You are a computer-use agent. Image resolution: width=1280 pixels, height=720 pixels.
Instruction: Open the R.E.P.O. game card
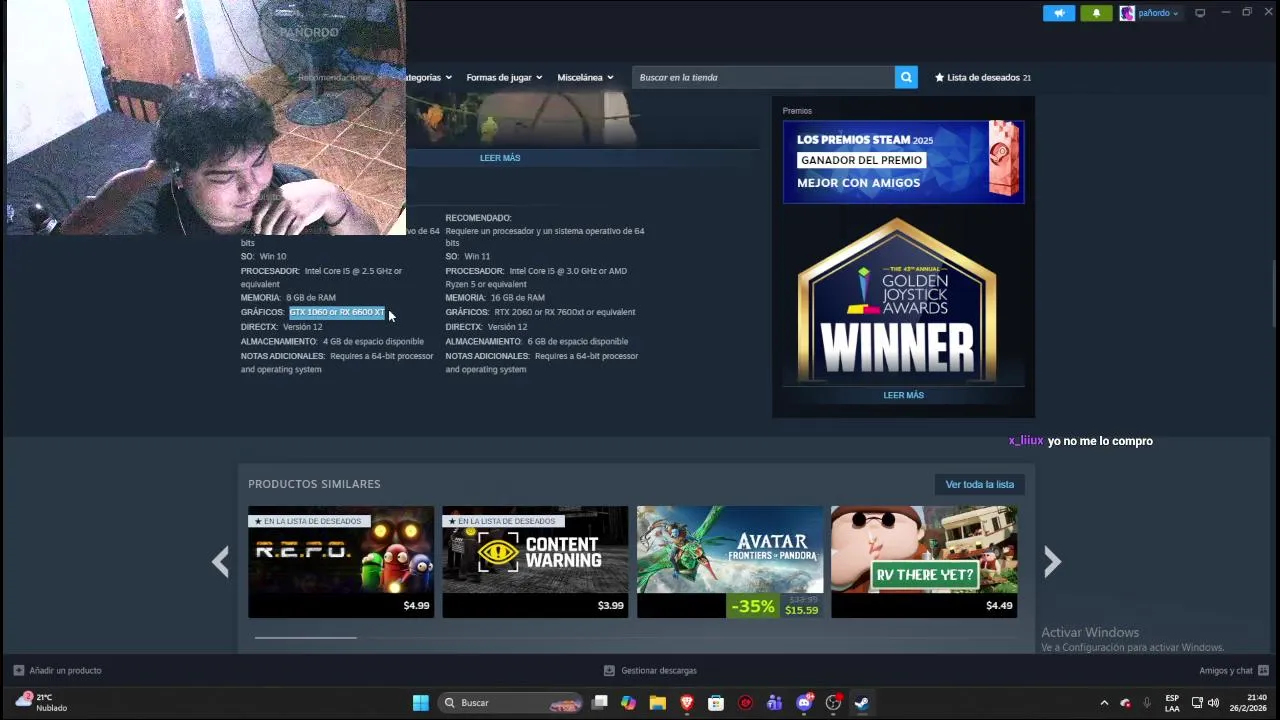click(x=341, y=562)
